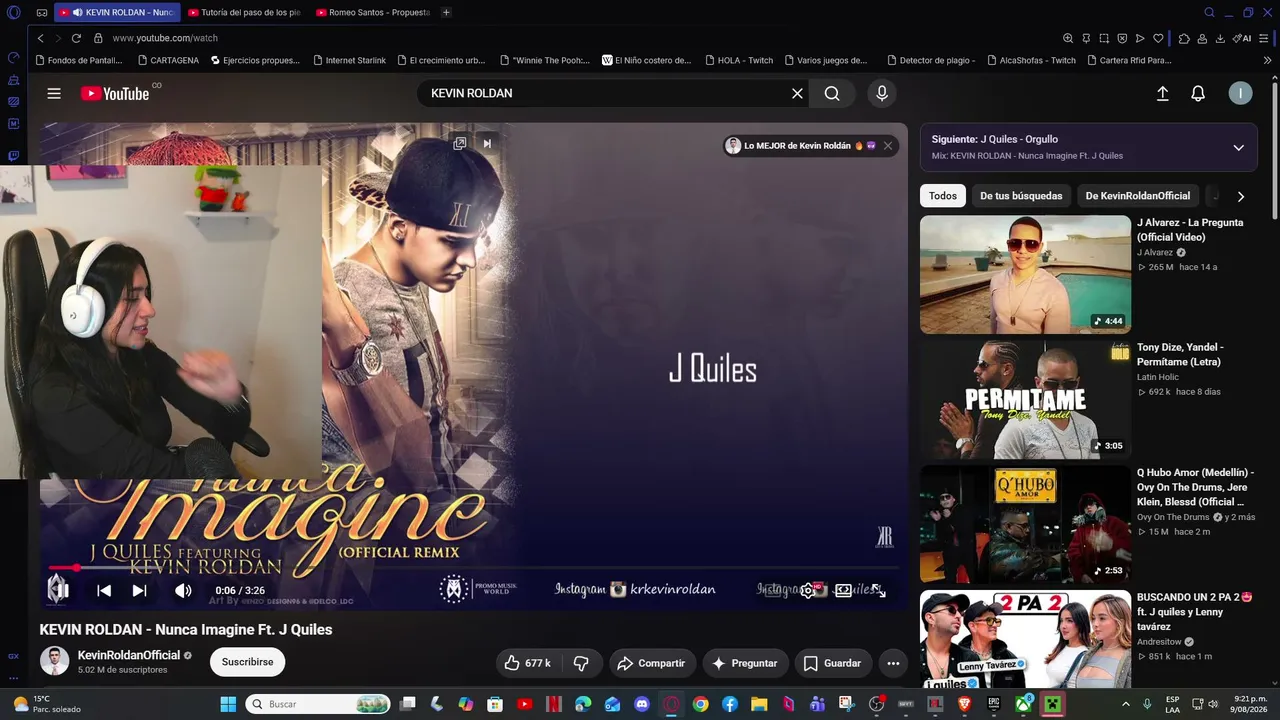Open the browser downloads icon
1280x720 pixels.
tap(1220, 38)
